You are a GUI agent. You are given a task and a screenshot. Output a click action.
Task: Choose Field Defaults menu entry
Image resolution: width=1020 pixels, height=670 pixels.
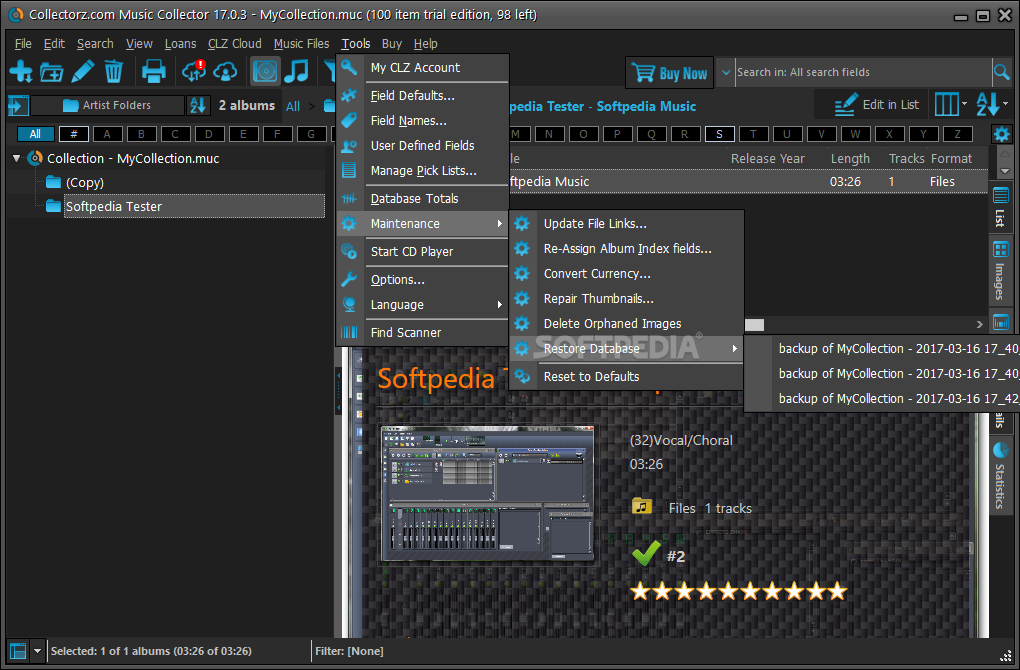pos(422,96)
